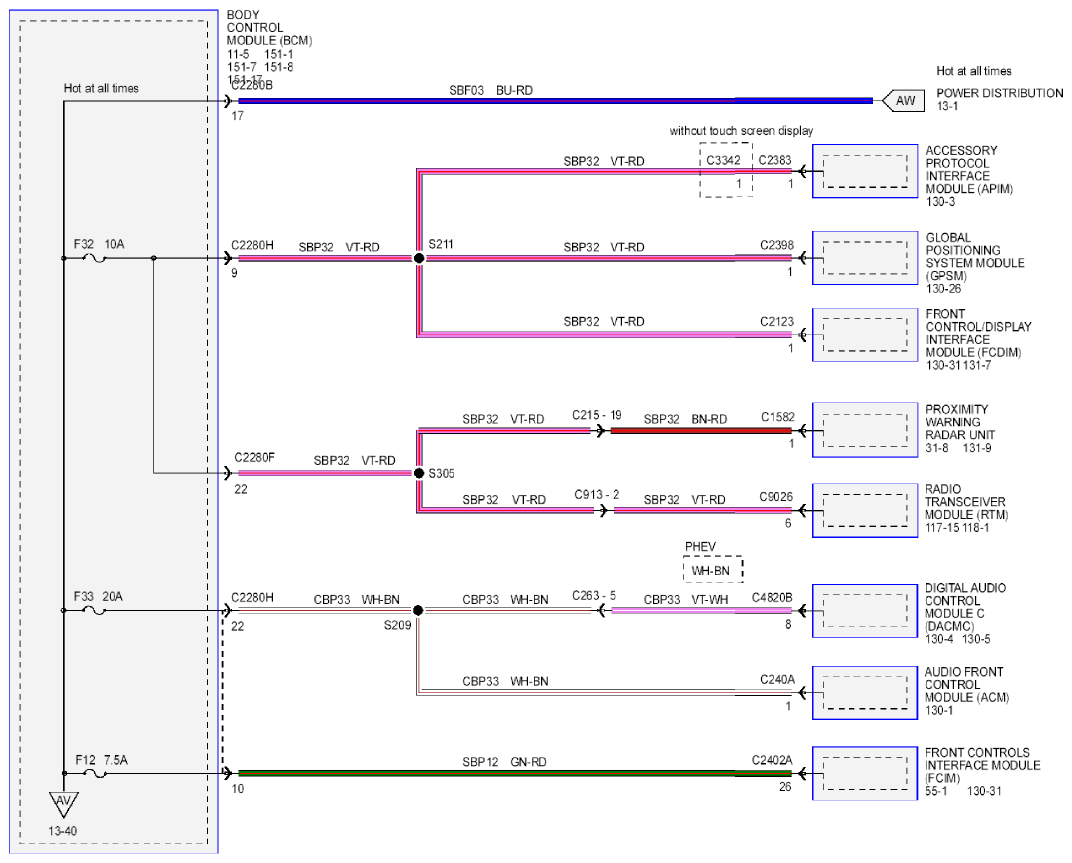
Task: Click the S211 splice node
Action: [x=419, y=258]
